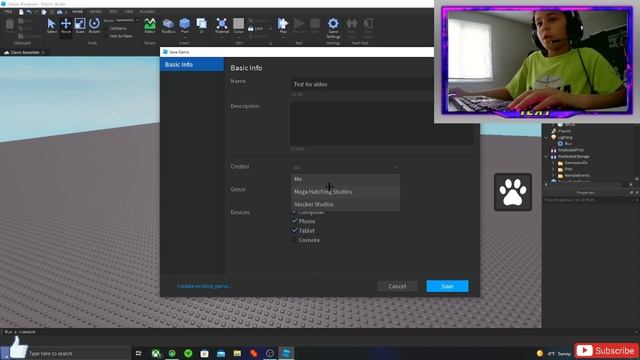Expand the RemoteEvents folder in Explorer

coord(554,176)
